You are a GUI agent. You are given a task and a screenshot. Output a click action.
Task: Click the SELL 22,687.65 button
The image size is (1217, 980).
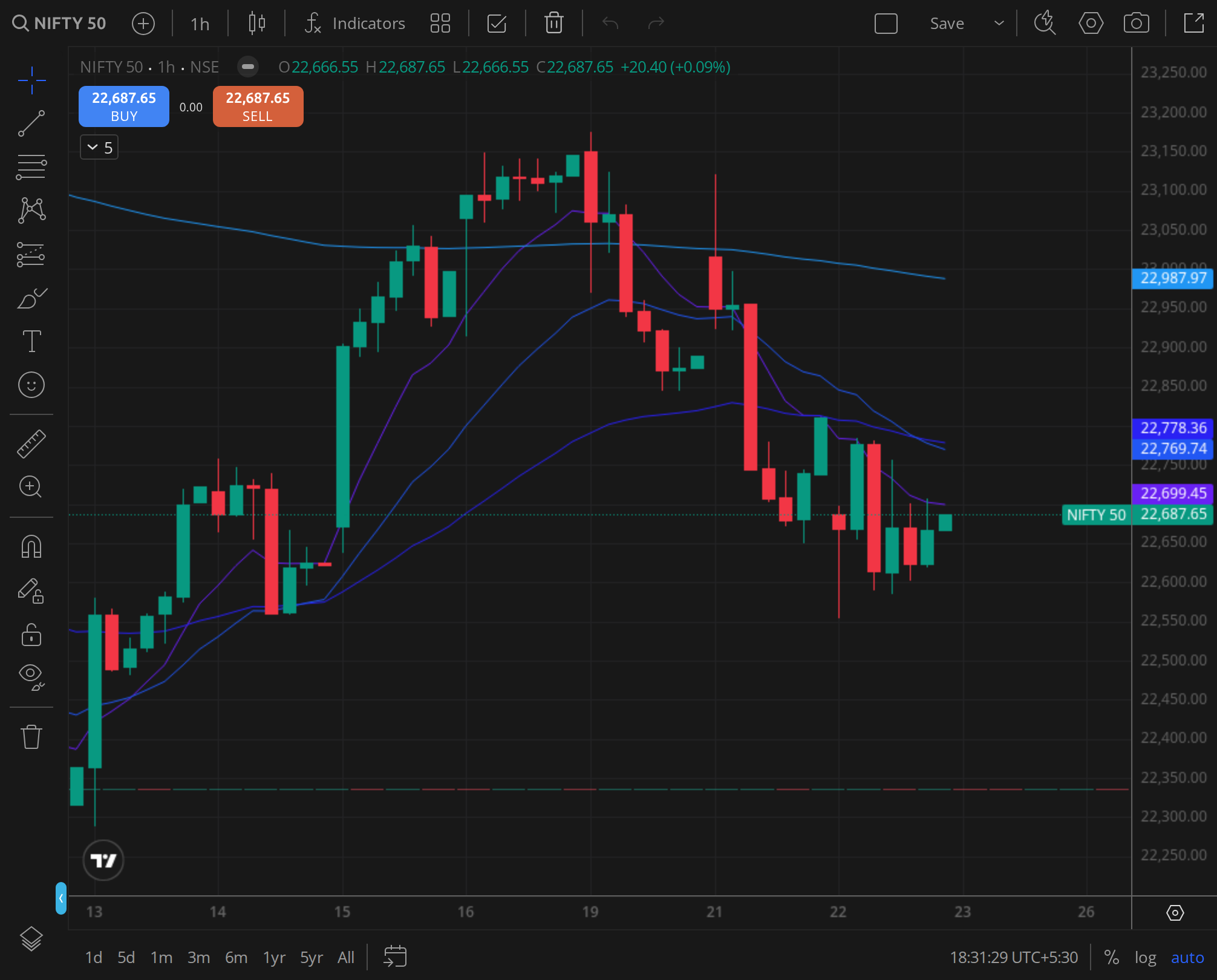[258, 106]
